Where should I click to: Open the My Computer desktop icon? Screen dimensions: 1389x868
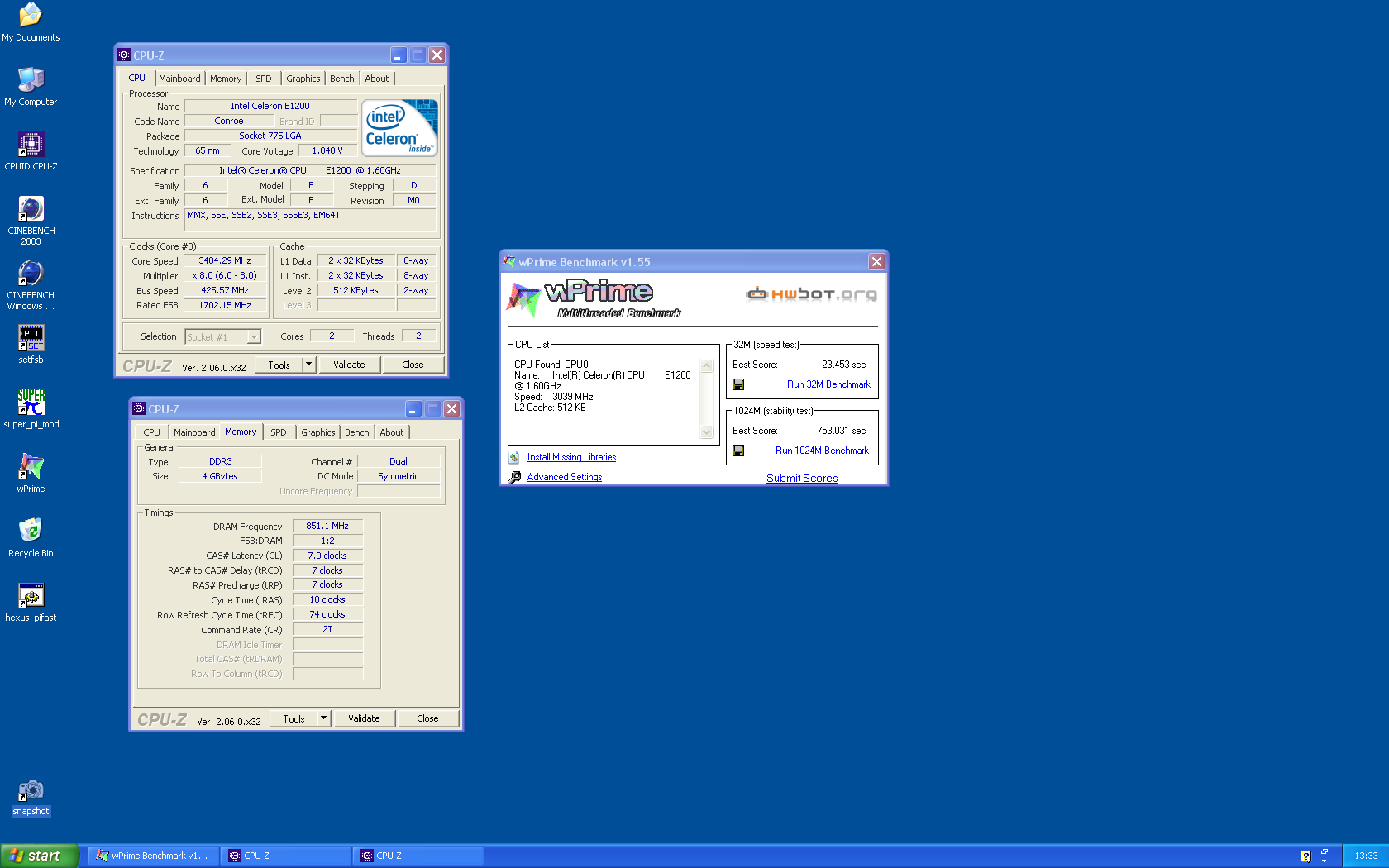[x=31, y=87]
